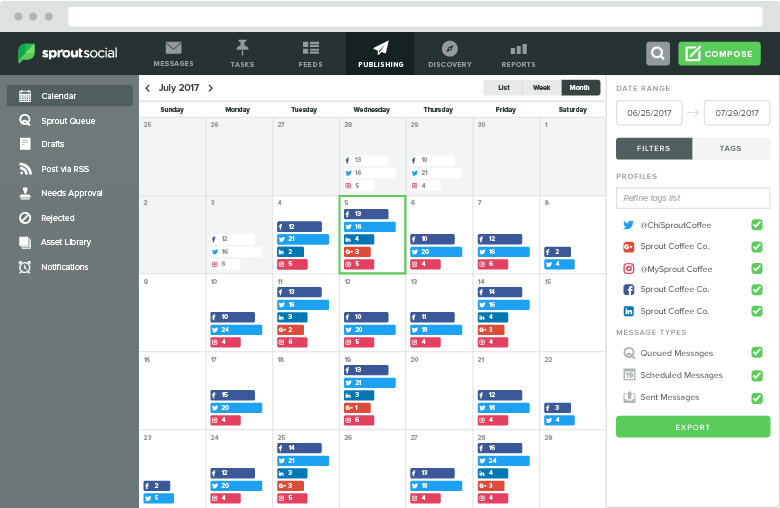Click the Sprout Queue icon
The width and height of the screenshot is (780, 508).
pyautogui.click(x=25, y=120)
